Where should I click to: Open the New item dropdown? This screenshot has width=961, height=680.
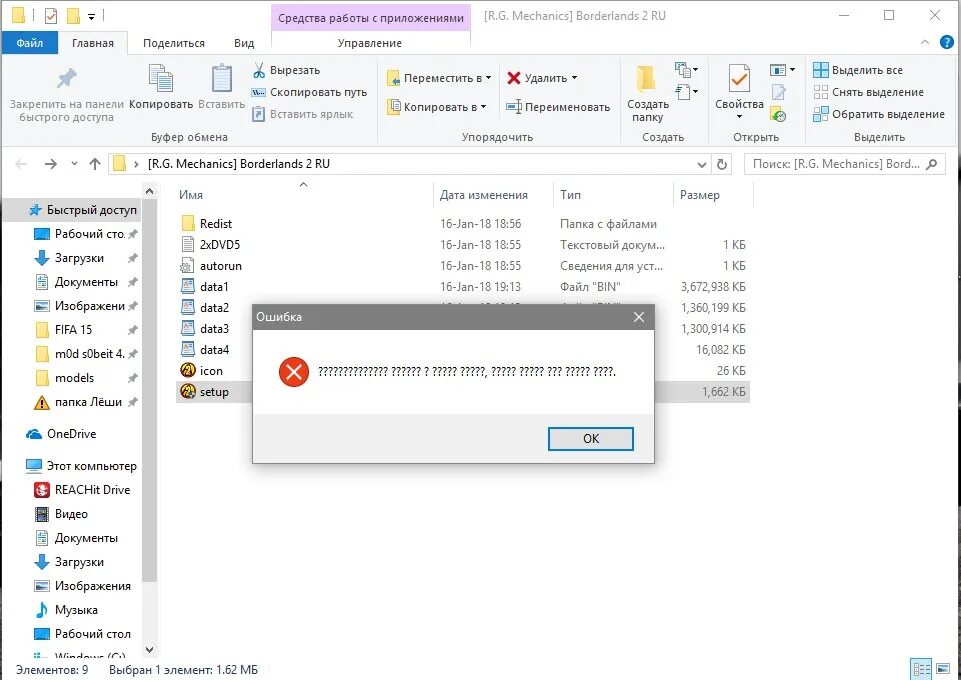[686, 70]
